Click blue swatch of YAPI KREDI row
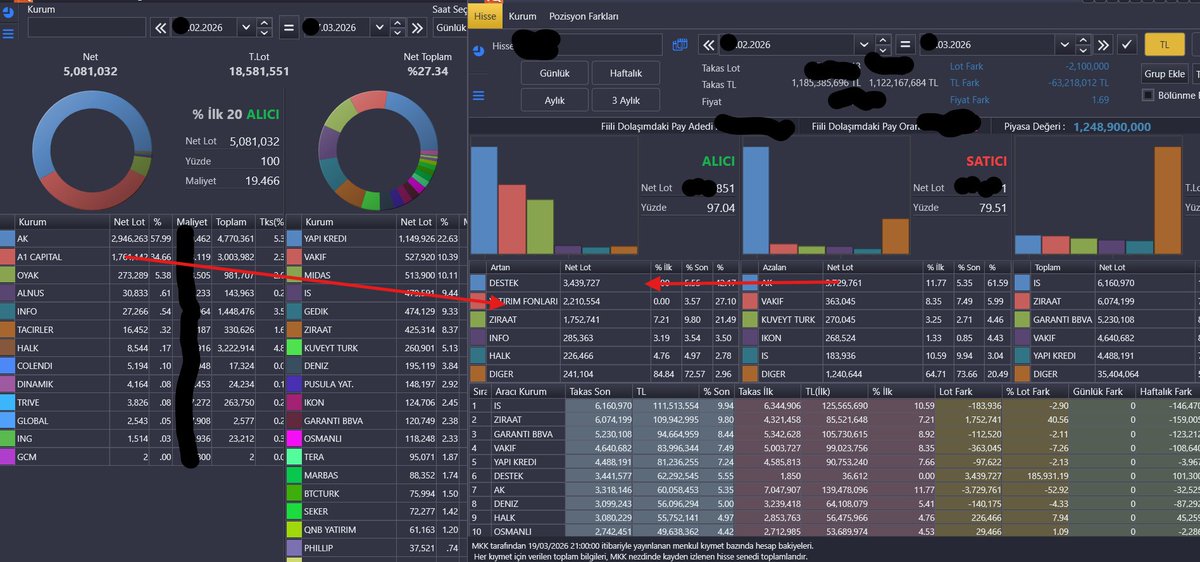 point(294,239)
